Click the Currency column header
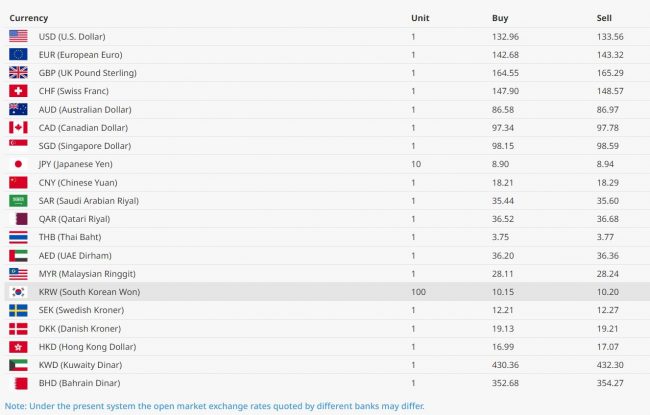The height and width of the screenshot is (415, 650). pos(29,18)
